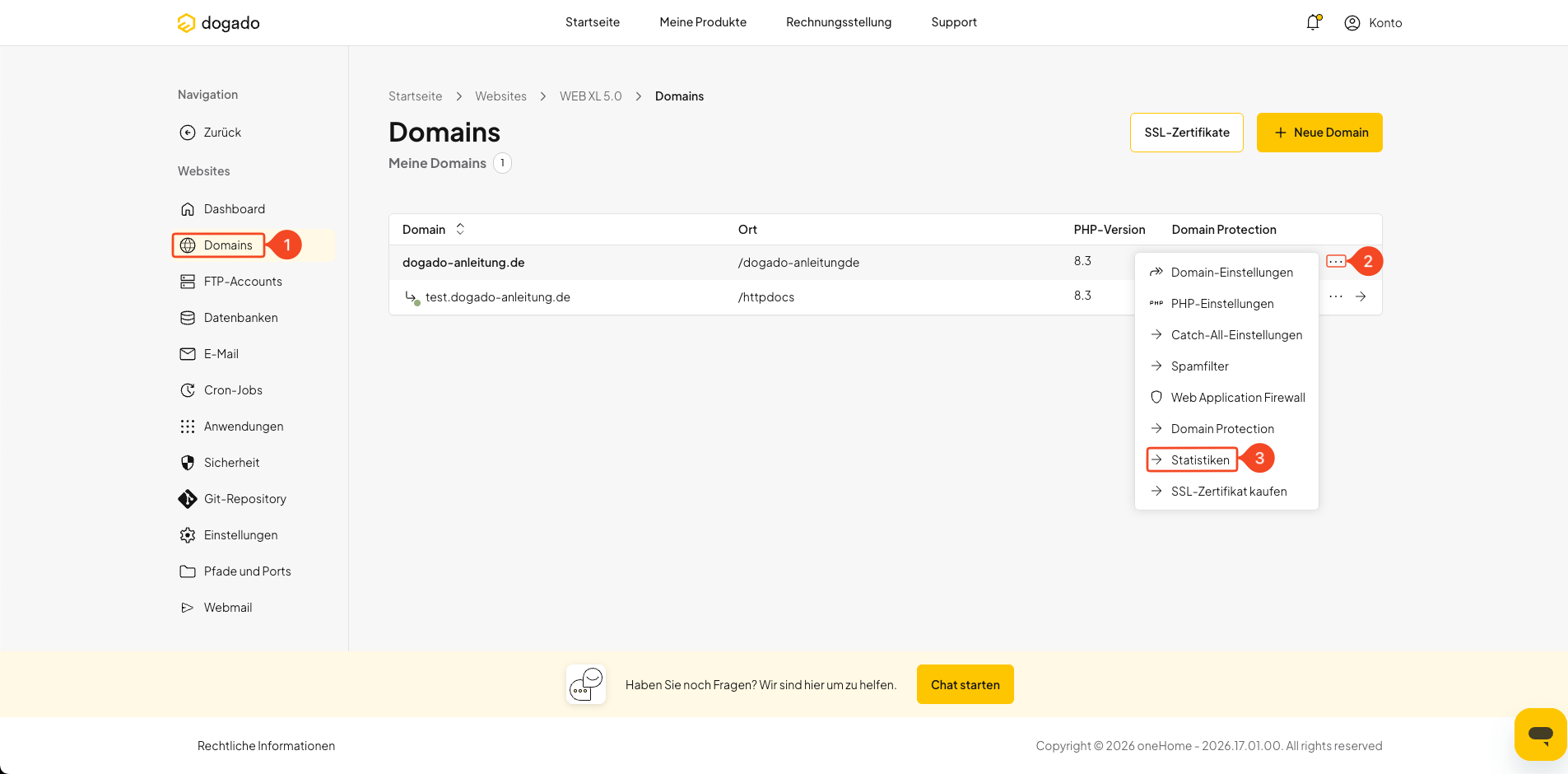Select Spamfilter from context menu
Image resolution: width=1568 pixels, height=774 pixels.
coord(1226,366)
